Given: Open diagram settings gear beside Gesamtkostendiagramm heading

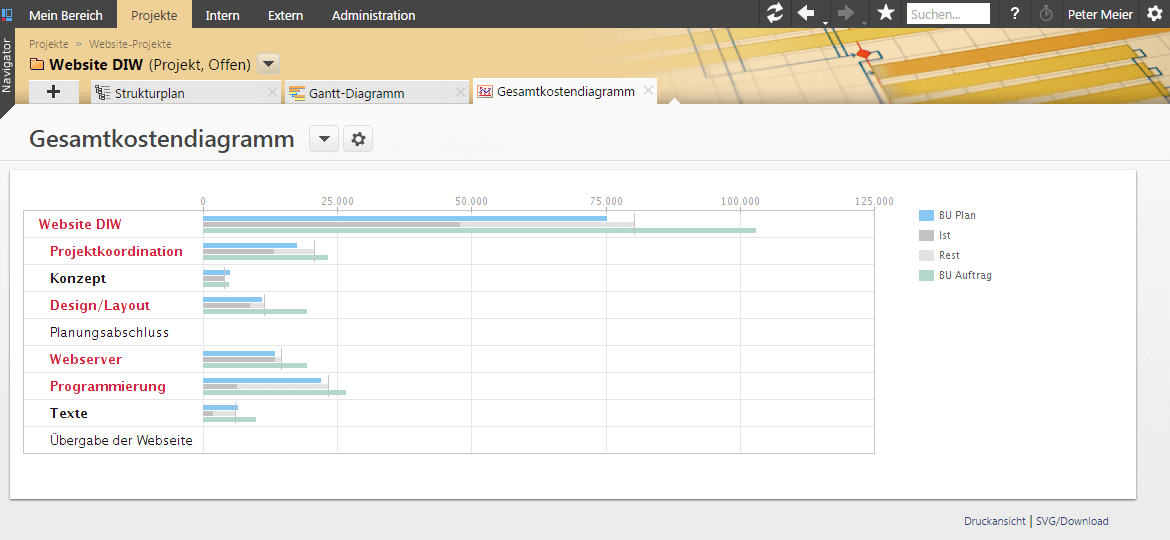Looking at the screenshot, I should (358, 139).
